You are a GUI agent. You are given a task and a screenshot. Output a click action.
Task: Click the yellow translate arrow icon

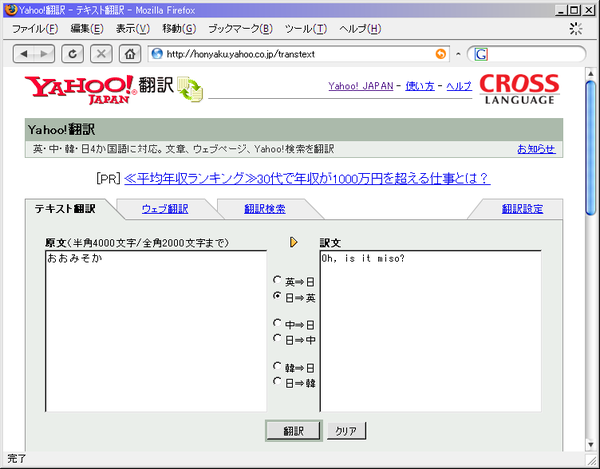(293, 242)
